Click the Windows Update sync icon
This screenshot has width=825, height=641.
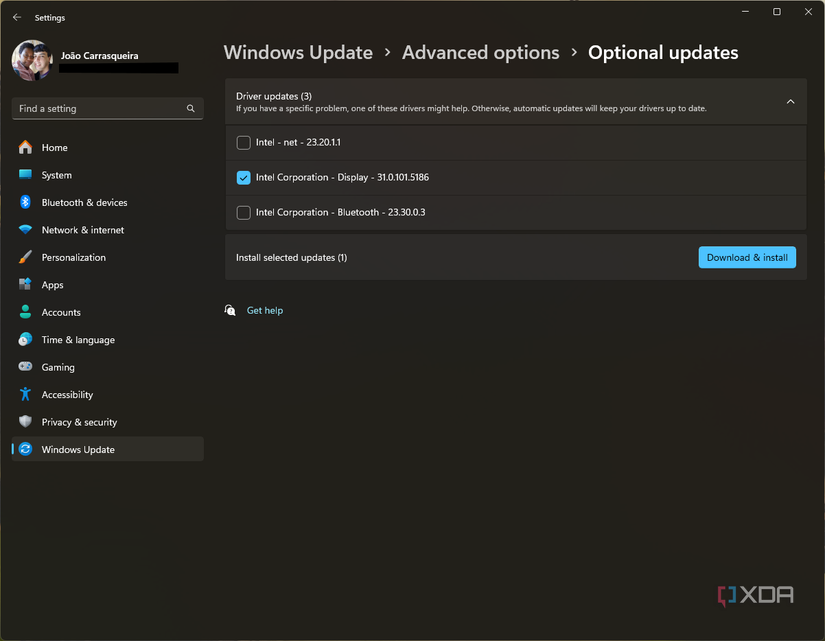pyautogui.click(x=25, y=449)
